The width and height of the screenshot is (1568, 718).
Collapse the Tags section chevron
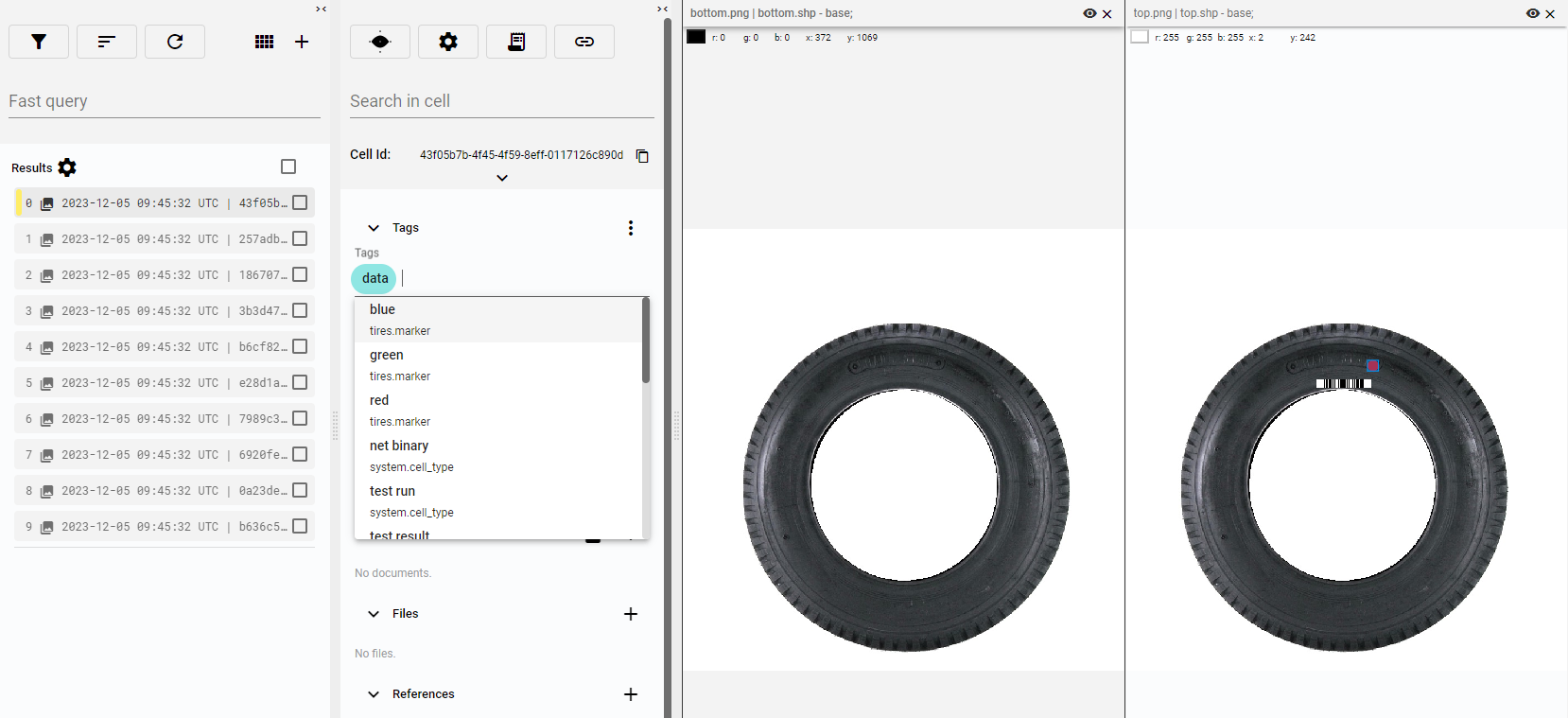374,228
